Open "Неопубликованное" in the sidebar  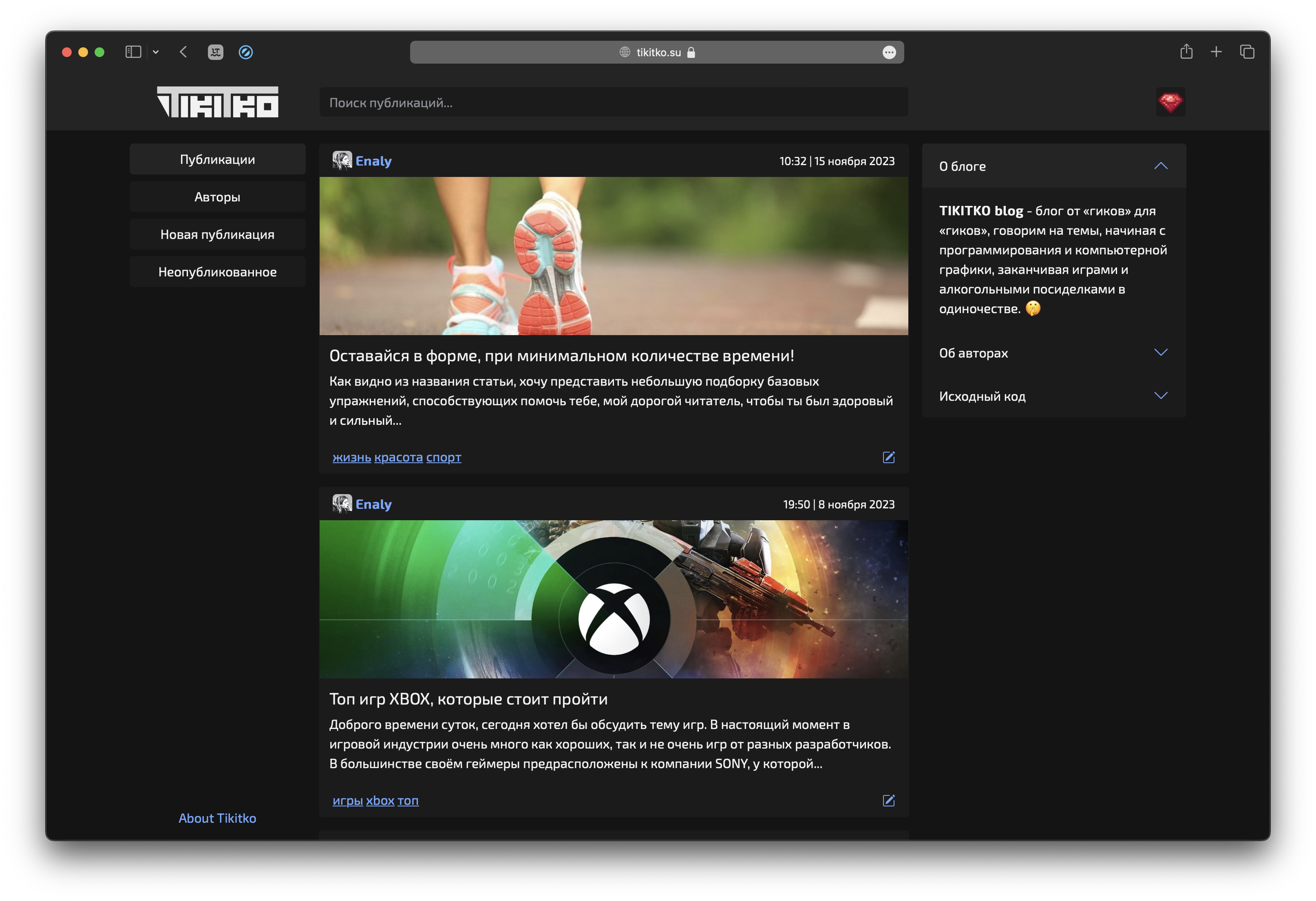[217, 272]
